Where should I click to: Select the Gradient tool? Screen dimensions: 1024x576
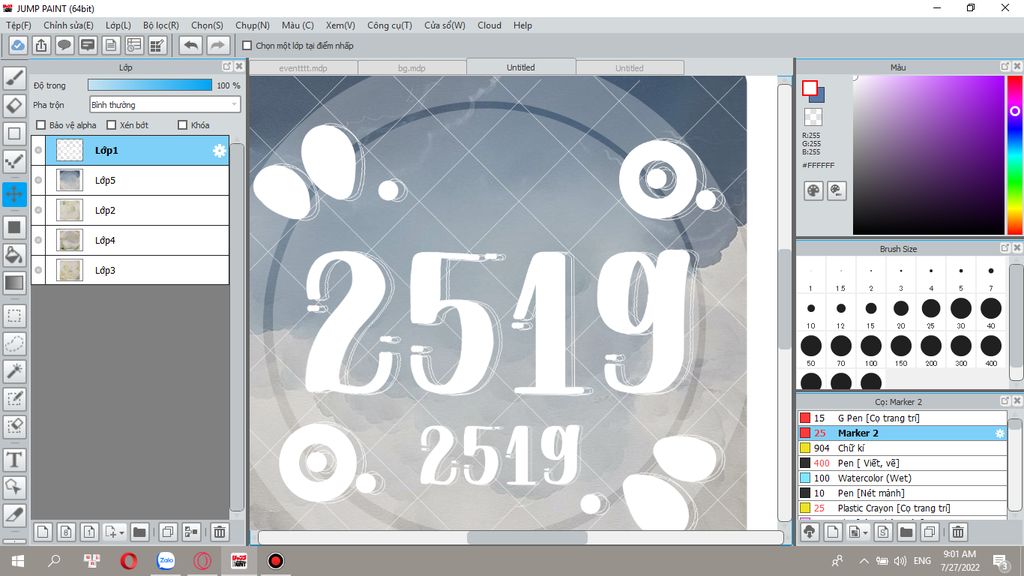[14, 283]
